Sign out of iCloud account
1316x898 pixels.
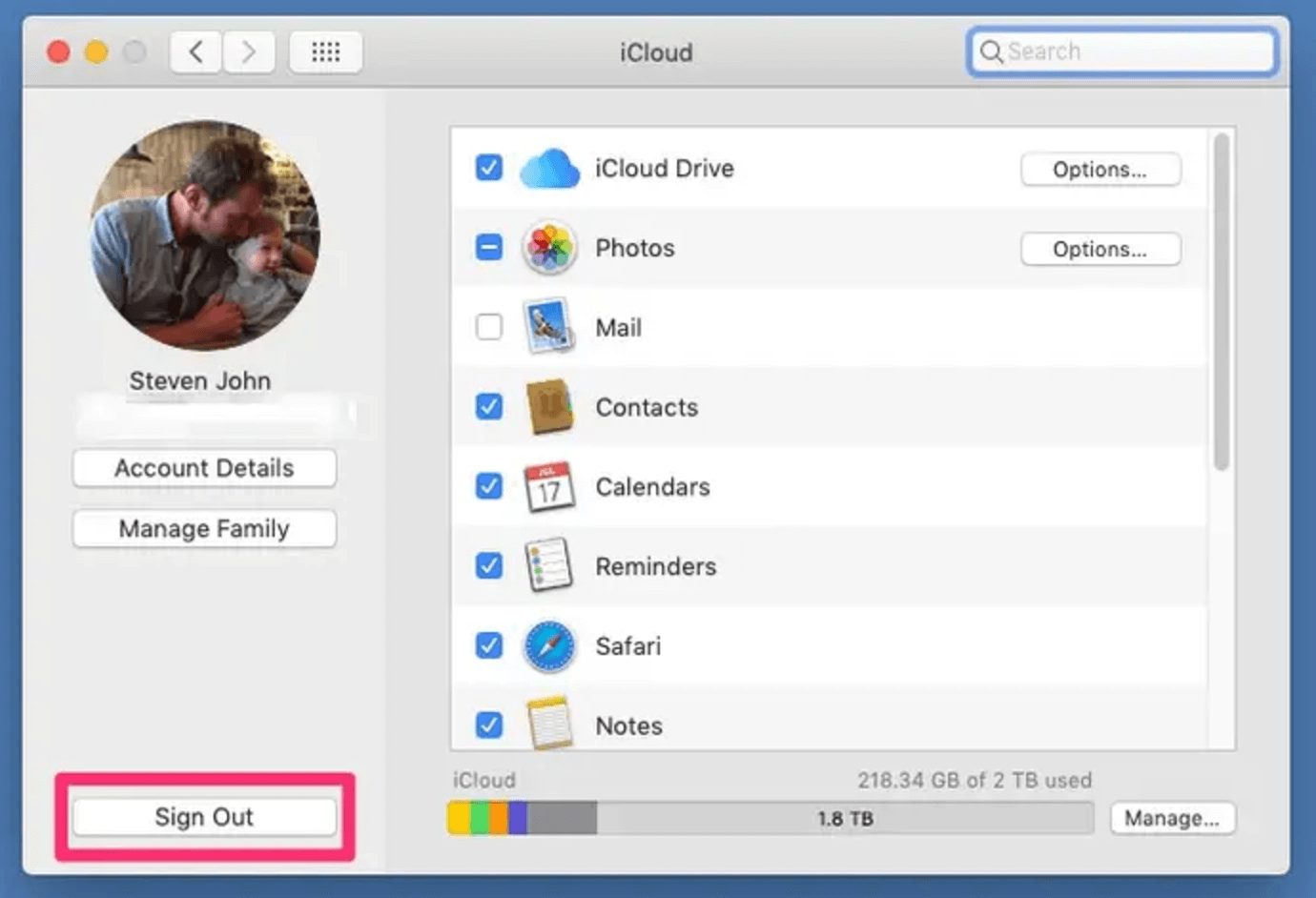pyautogui.click(x=203, y=816)
